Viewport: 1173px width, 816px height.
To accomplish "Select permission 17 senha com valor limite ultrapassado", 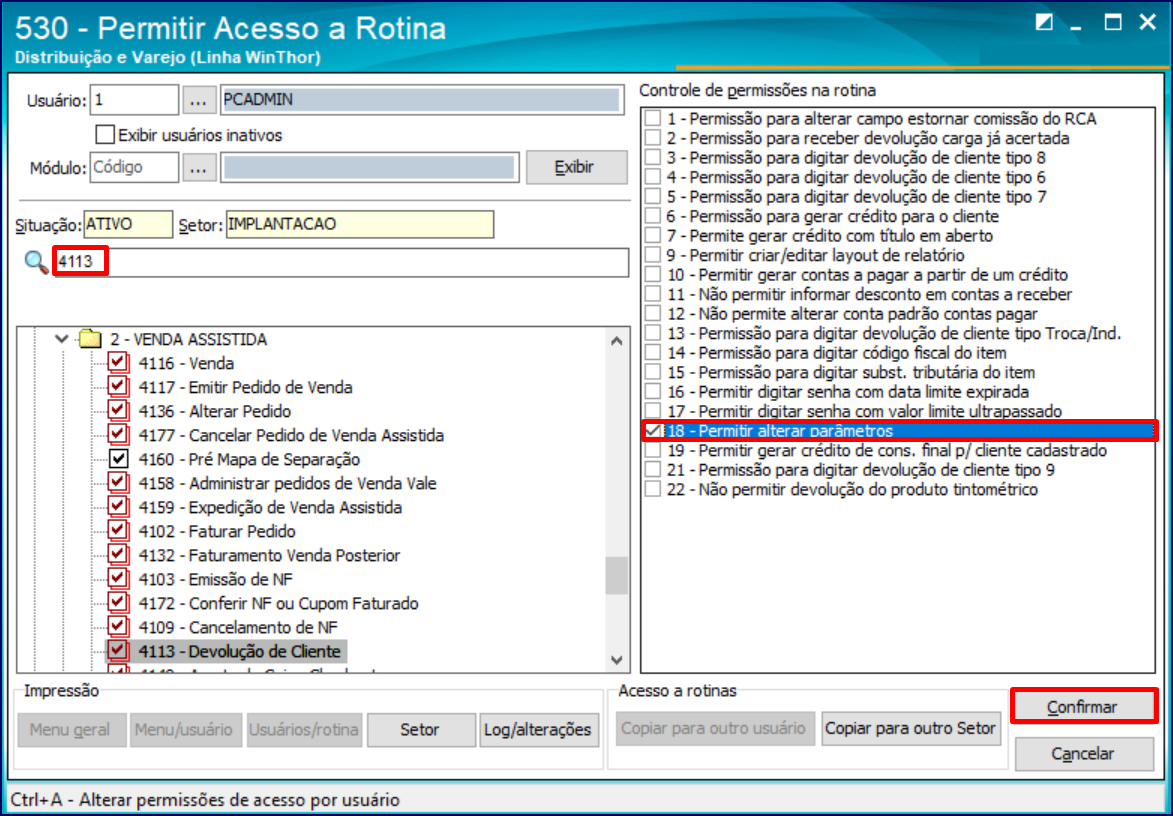I will pyautogui.click(x=864, y=411).
